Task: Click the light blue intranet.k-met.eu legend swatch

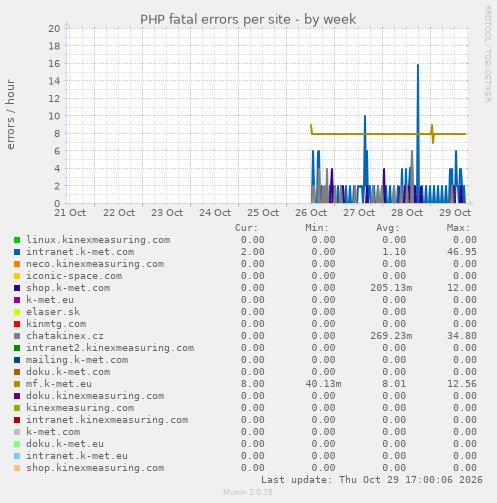Action: pyautogui.click(x=17, y=456)
